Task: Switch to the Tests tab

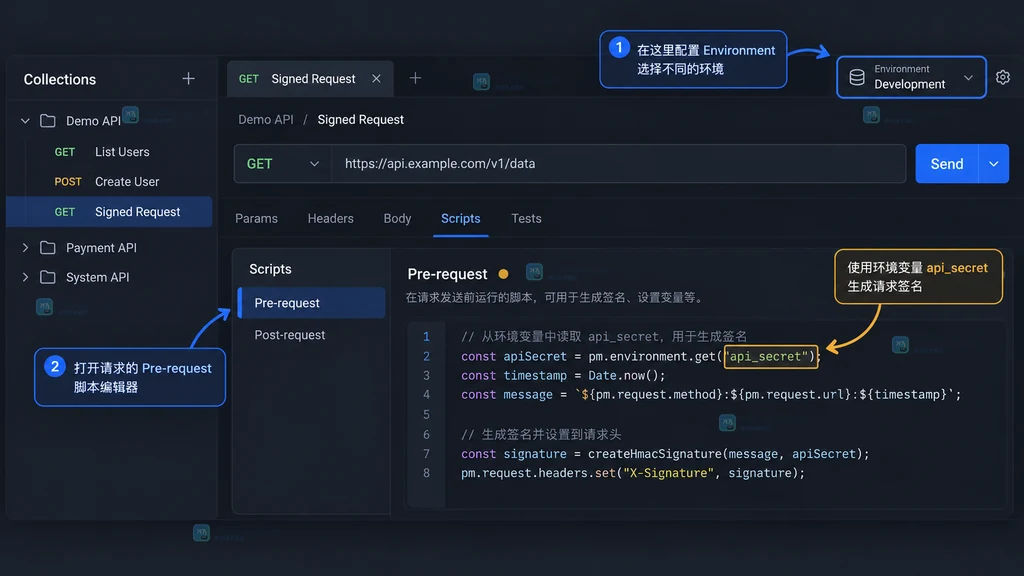Action: pyautogui.click(x=526, y=219)
